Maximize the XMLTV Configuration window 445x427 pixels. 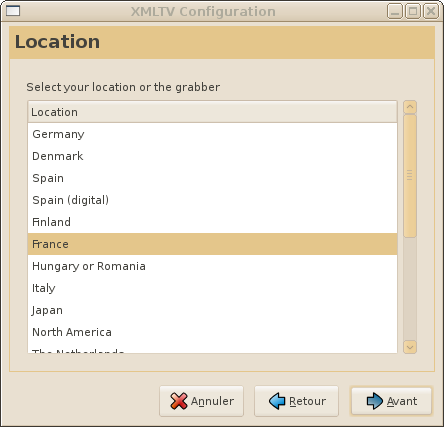point(413,11)
